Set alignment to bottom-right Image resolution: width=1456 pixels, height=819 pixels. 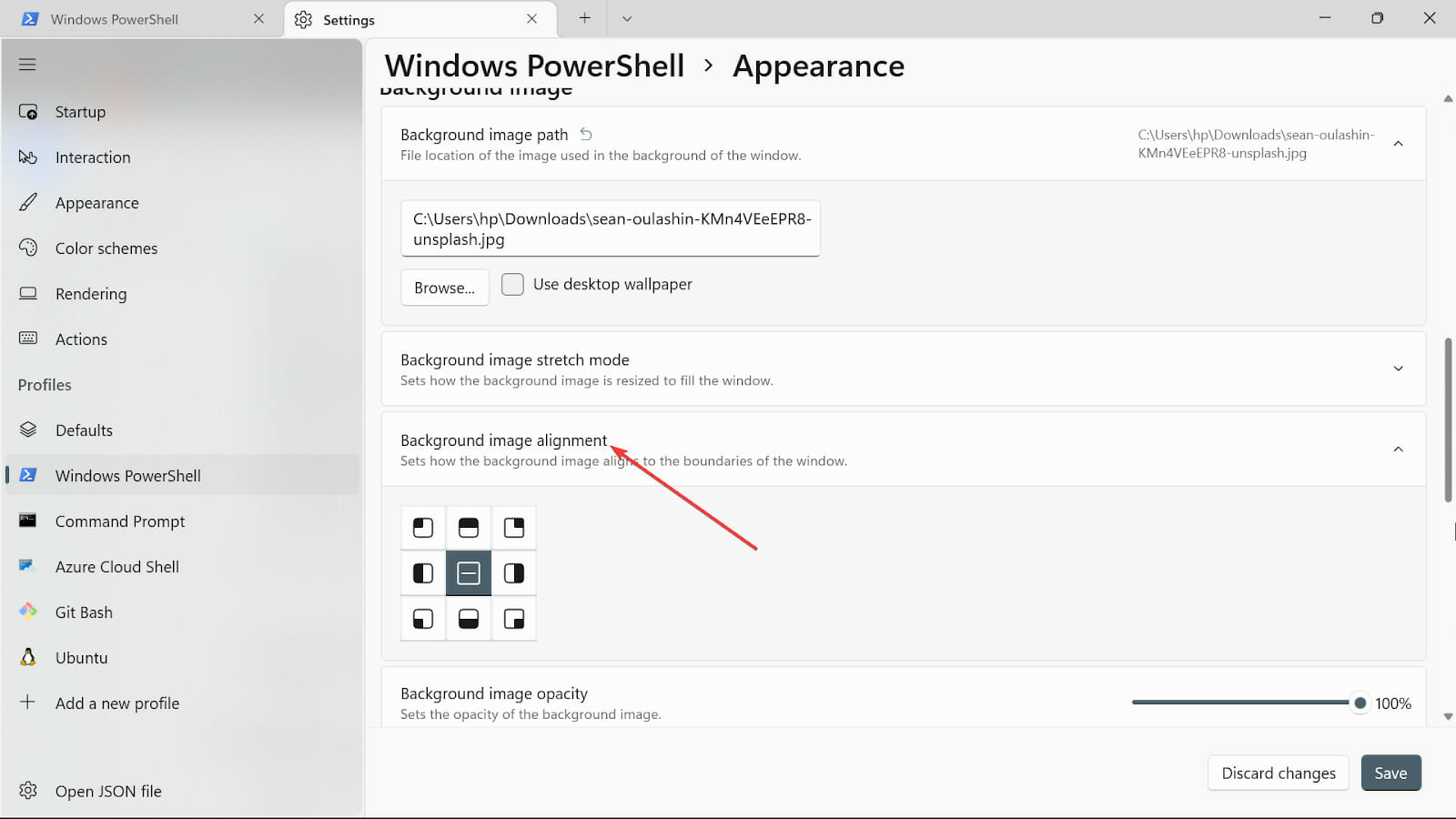point(514,619)
